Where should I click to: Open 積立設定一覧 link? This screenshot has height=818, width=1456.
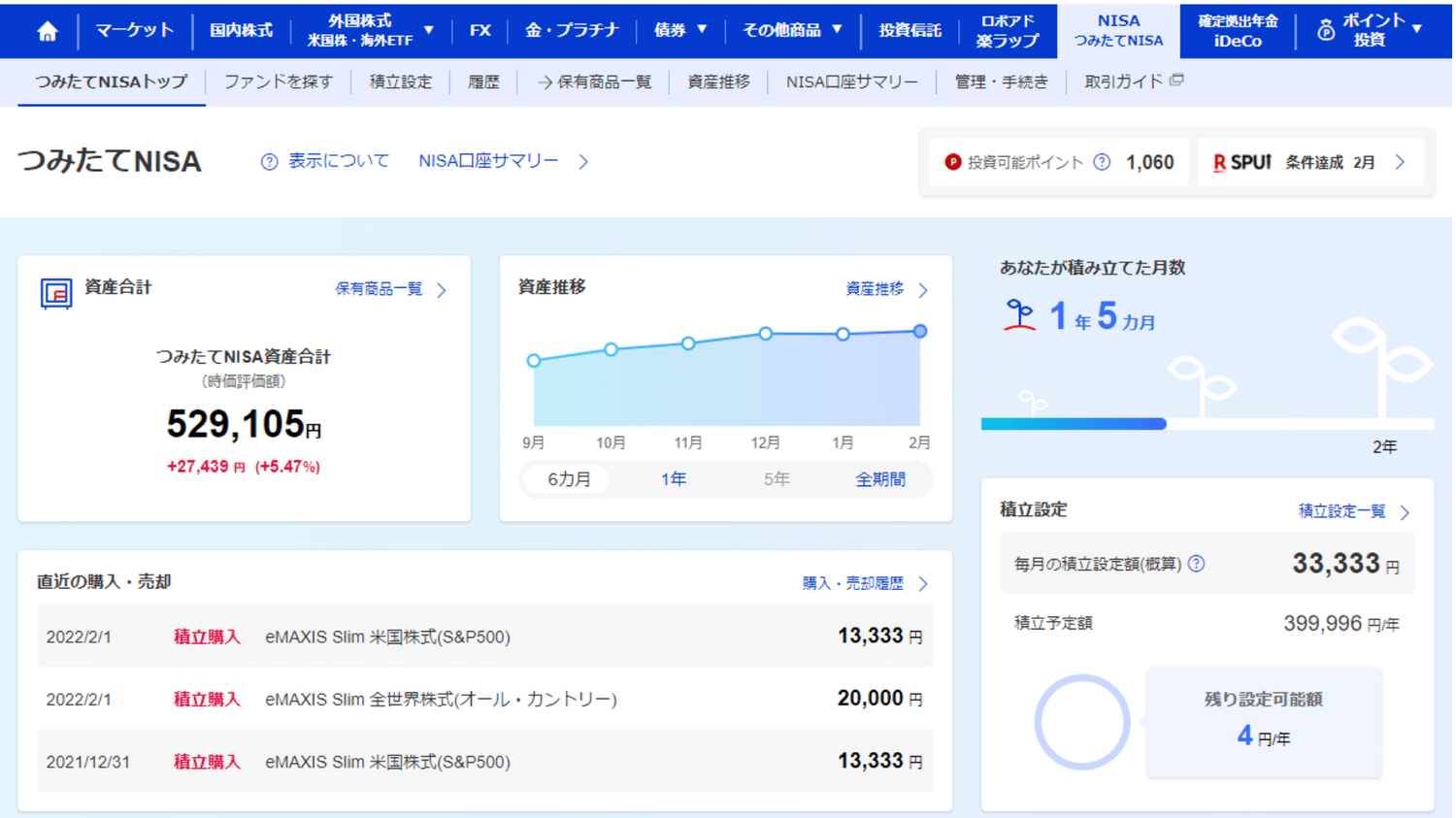pyautogui.click(x=1342, y=511)
